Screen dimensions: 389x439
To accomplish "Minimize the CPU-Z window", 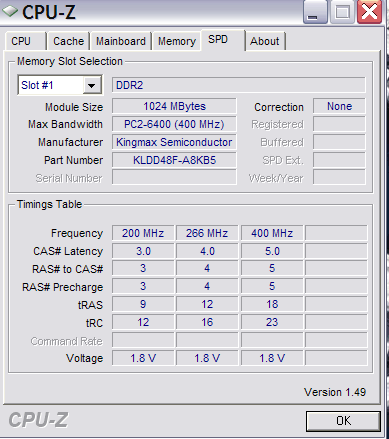I will click(315, 12).
